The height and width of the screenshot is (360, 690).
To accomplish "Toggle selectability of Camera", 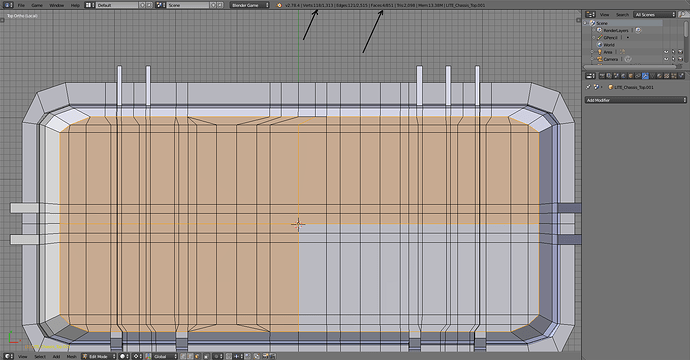I will (x=673, y=59).
